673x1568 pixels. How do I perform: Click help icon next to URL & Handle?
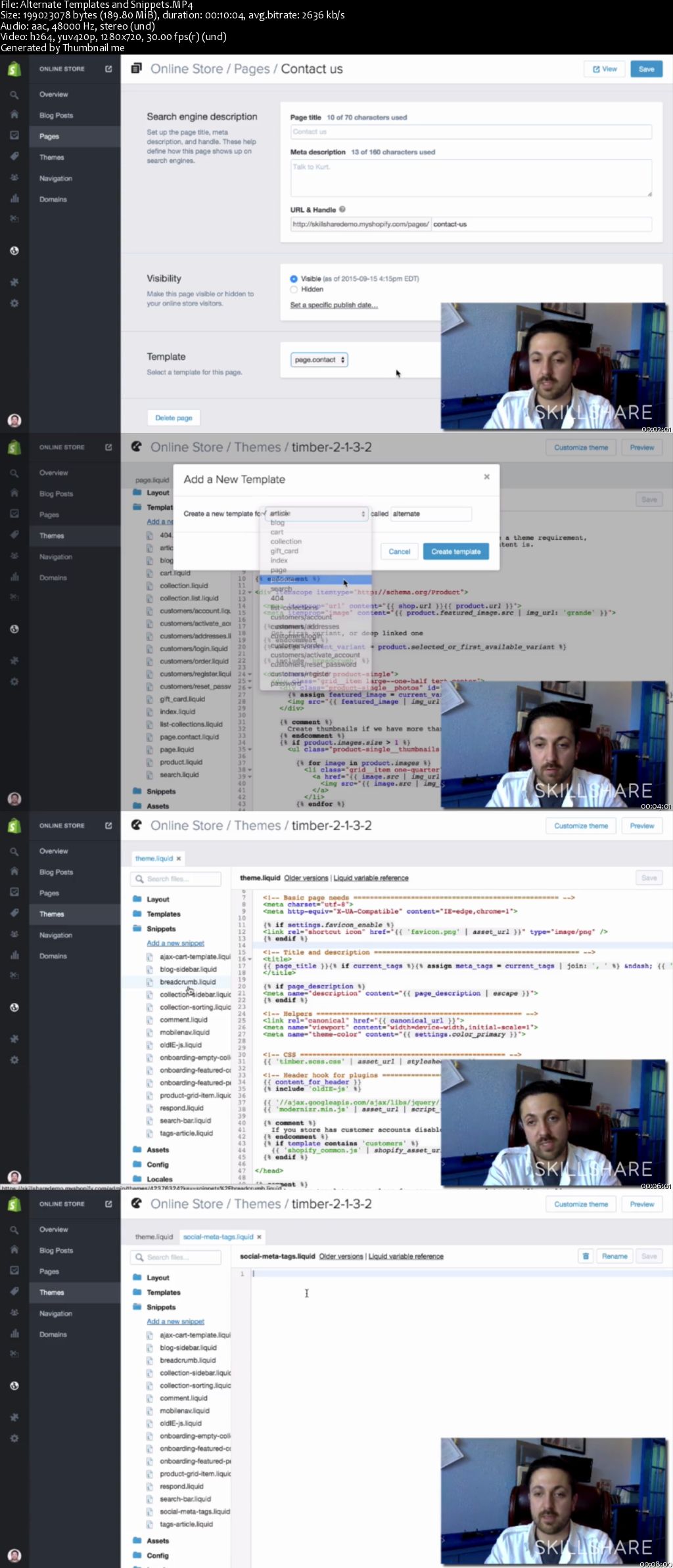(x=342, y=210)
